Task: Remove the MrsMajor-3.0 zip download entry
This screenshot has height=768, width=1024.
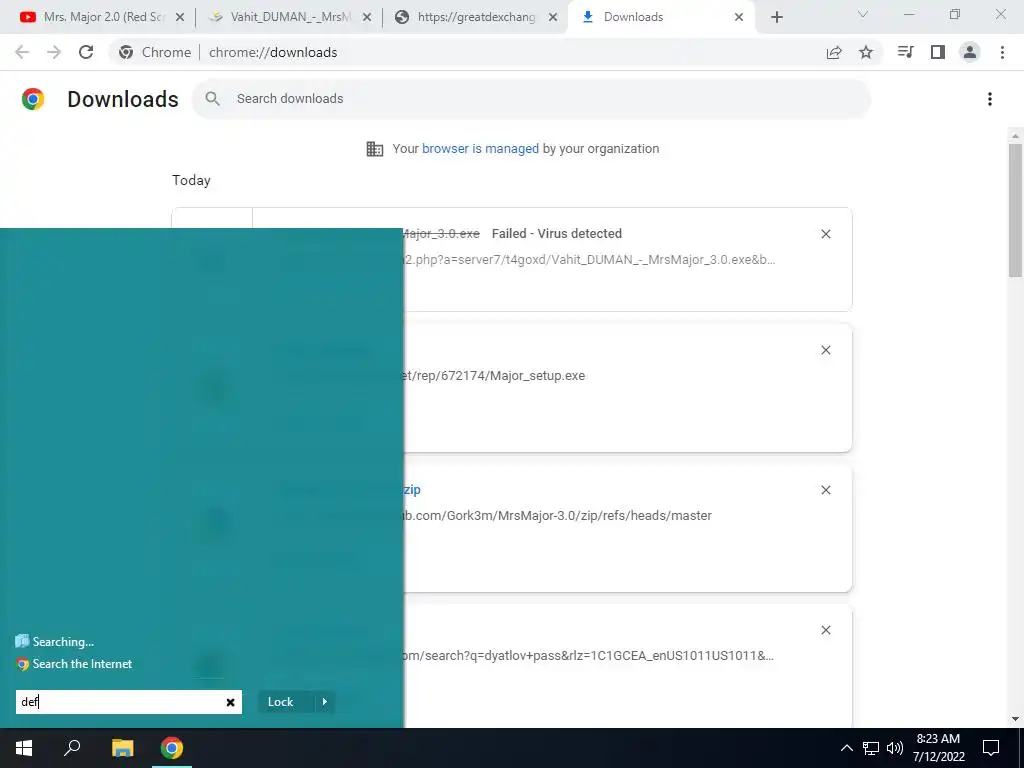Action: 825,490
